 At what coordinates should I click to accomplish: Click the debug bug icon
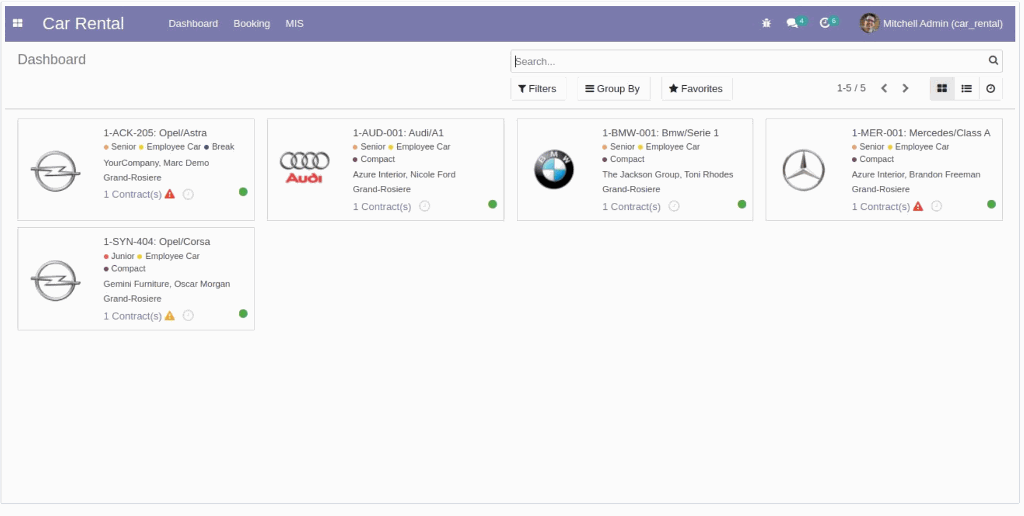[766, 23]
